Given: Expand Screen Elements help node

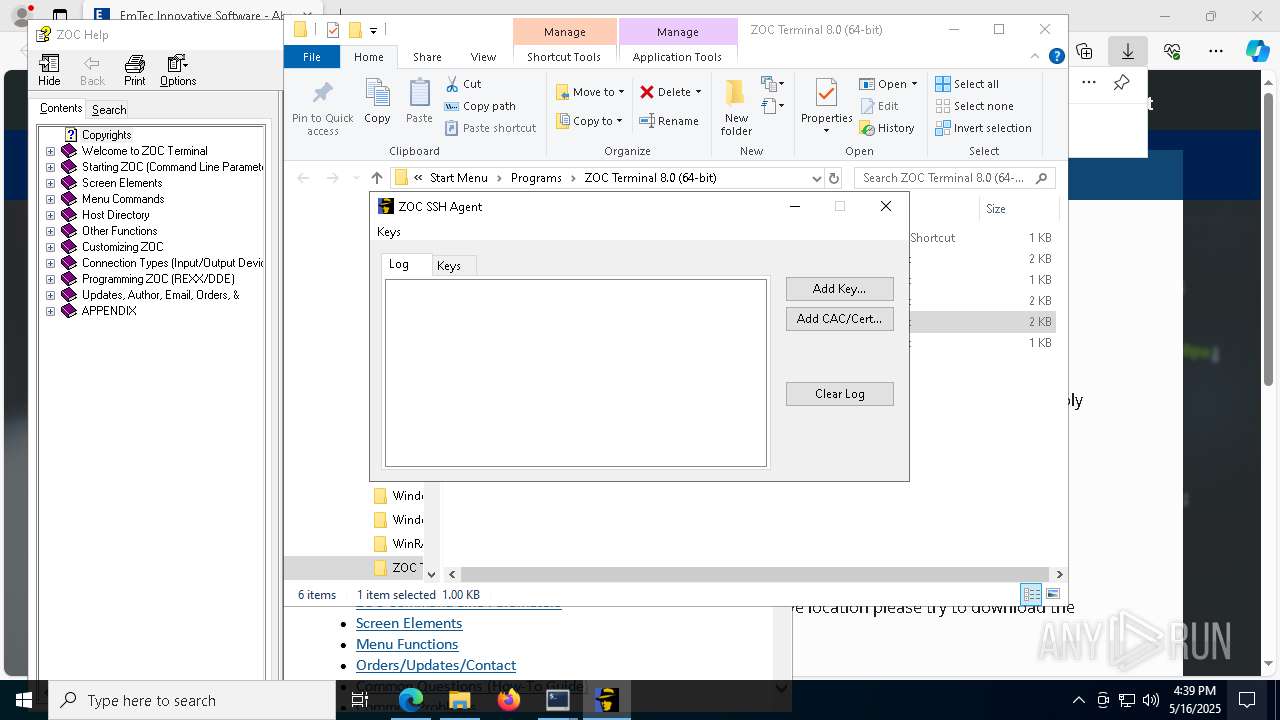Looking at the screenshot, I should point(50,183).
